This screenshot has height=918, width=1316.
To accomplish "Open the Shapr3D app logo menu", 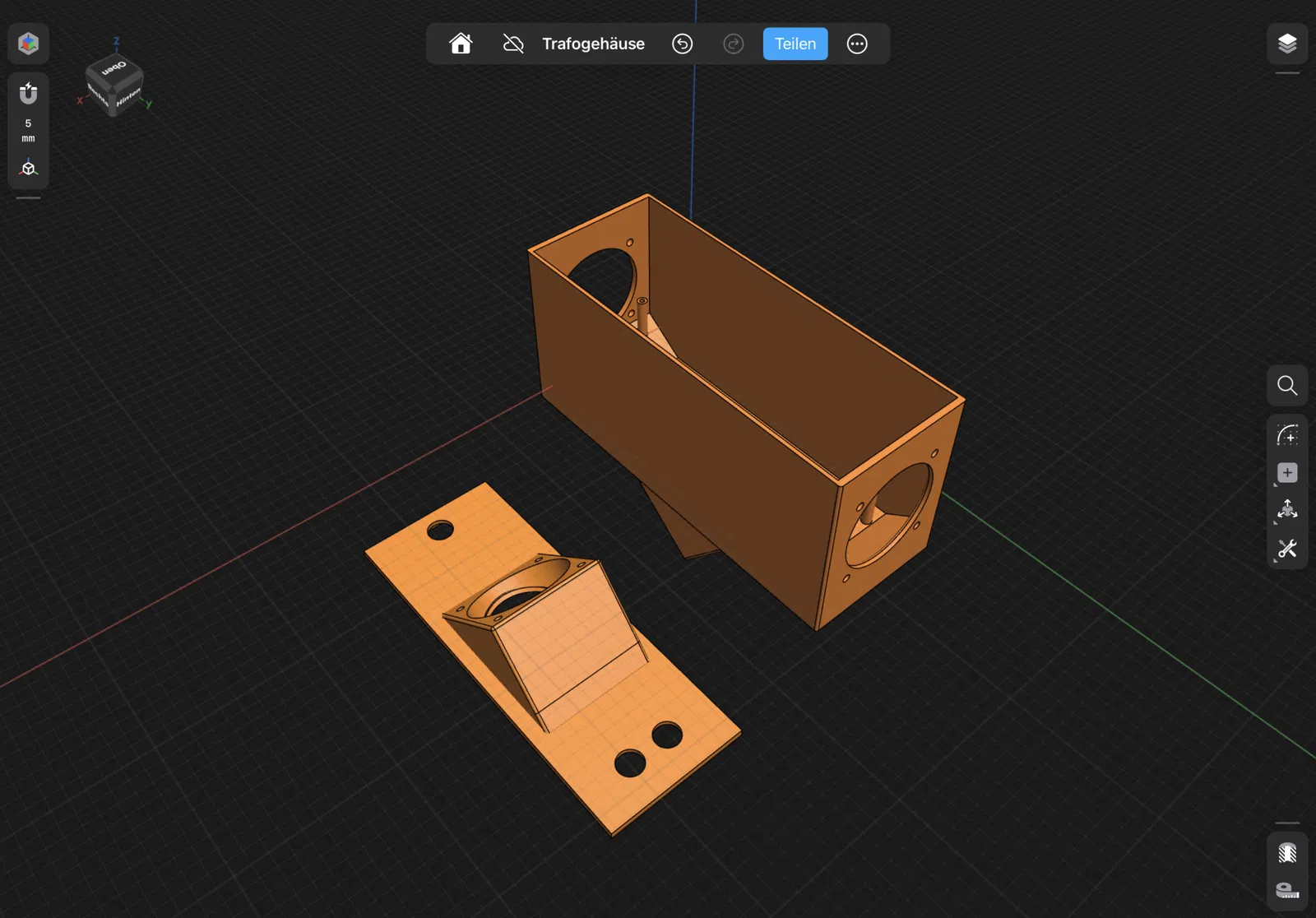I will click(28, 44).
